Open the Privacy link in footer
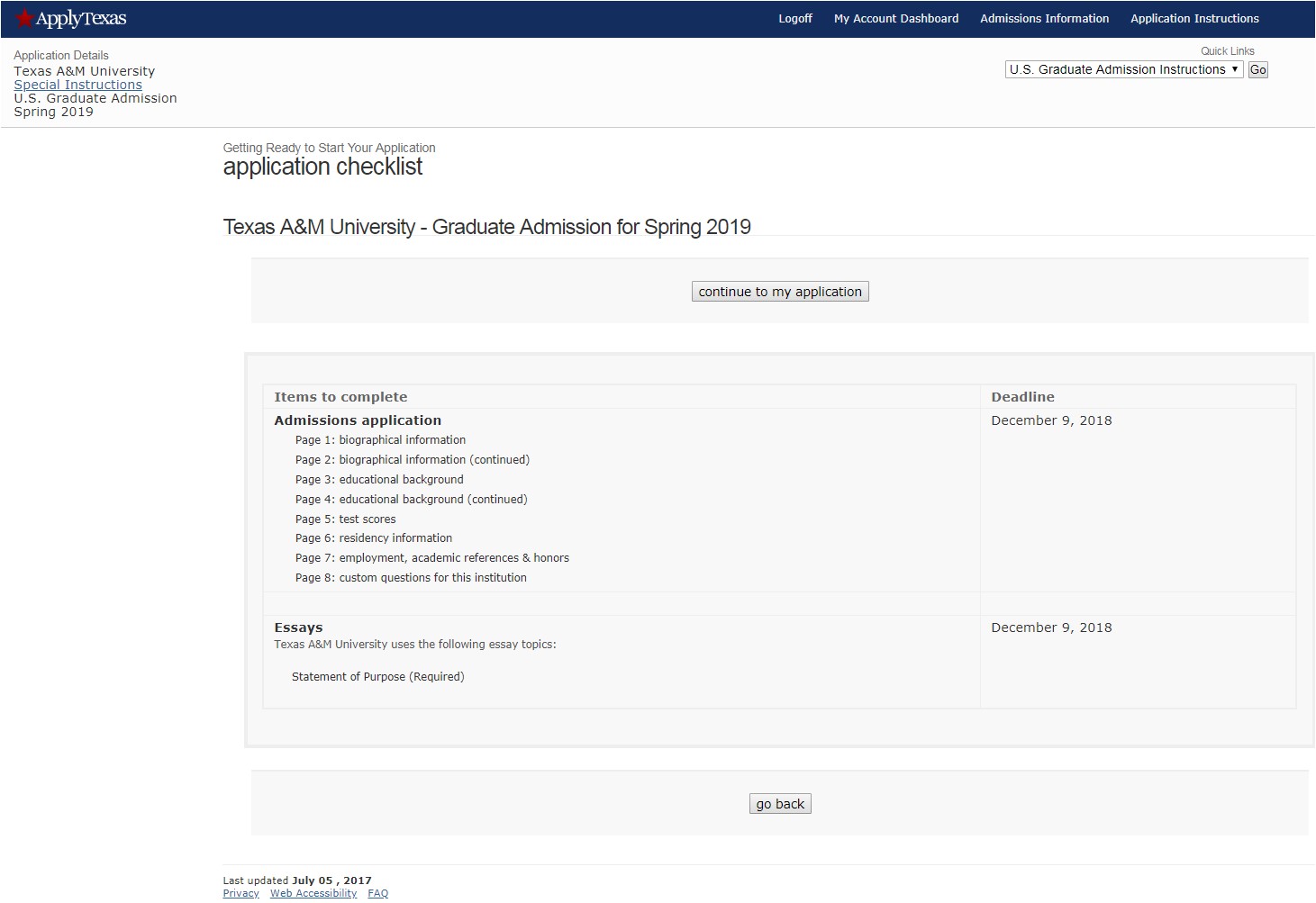1316x903 pixels. tap(241, 893)
